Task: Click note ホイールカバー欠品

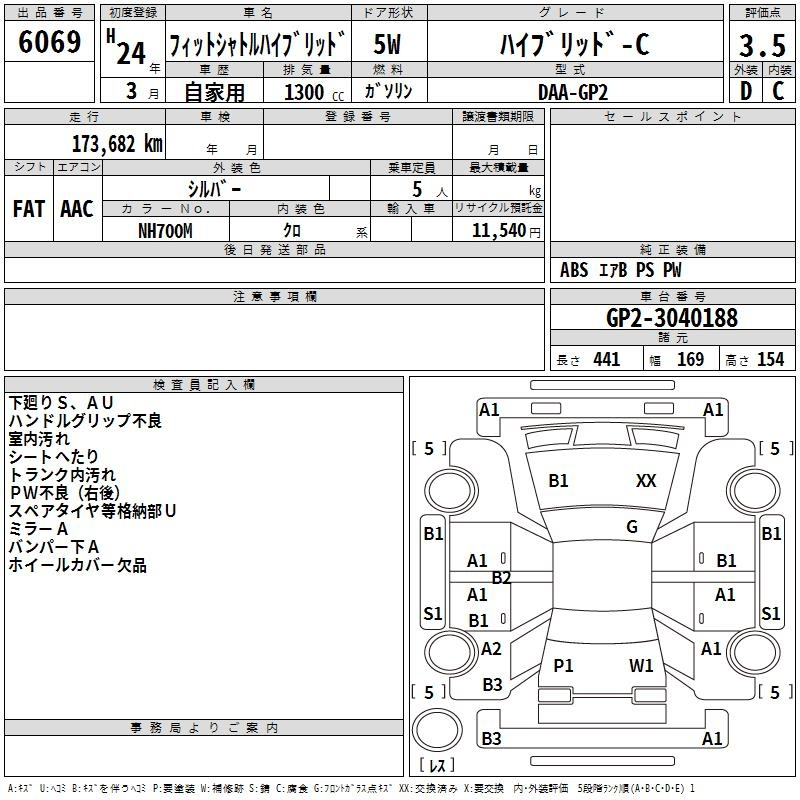Action: 78,565
